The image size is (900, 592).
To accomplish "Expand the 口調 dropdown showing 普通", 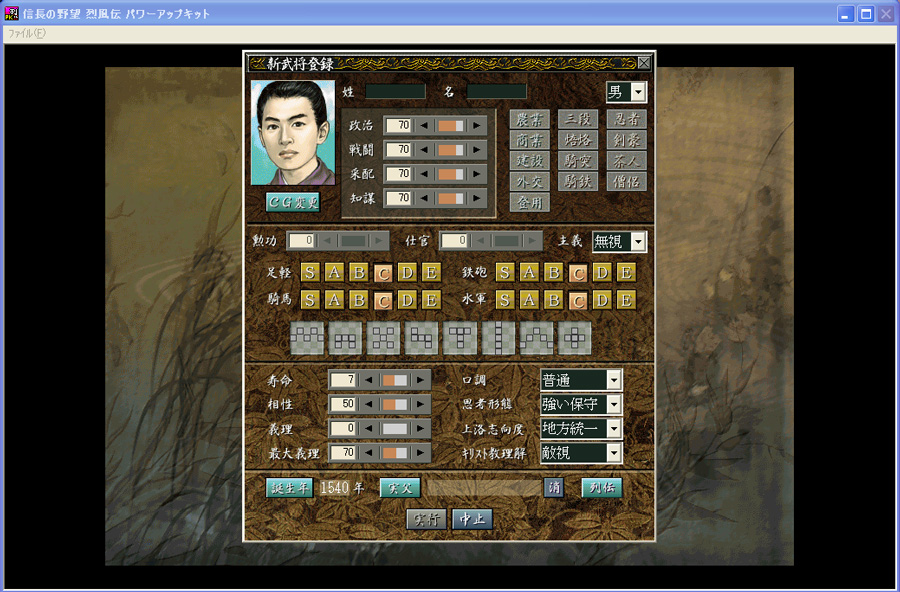I will (x=614, y=380).
